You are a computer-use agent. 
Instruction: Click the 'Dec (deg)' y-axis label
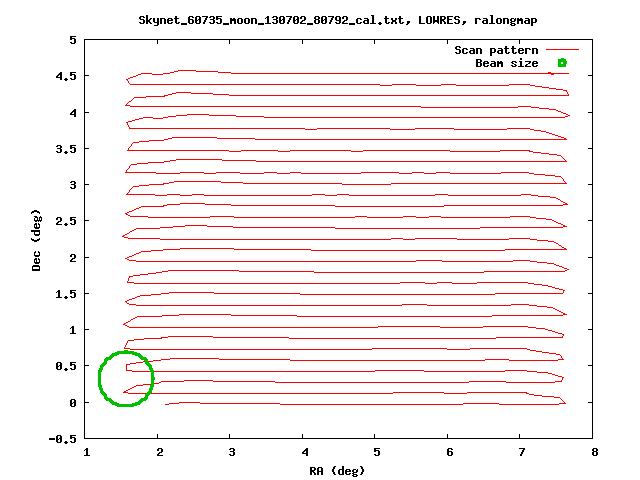[x=36, y=240]
